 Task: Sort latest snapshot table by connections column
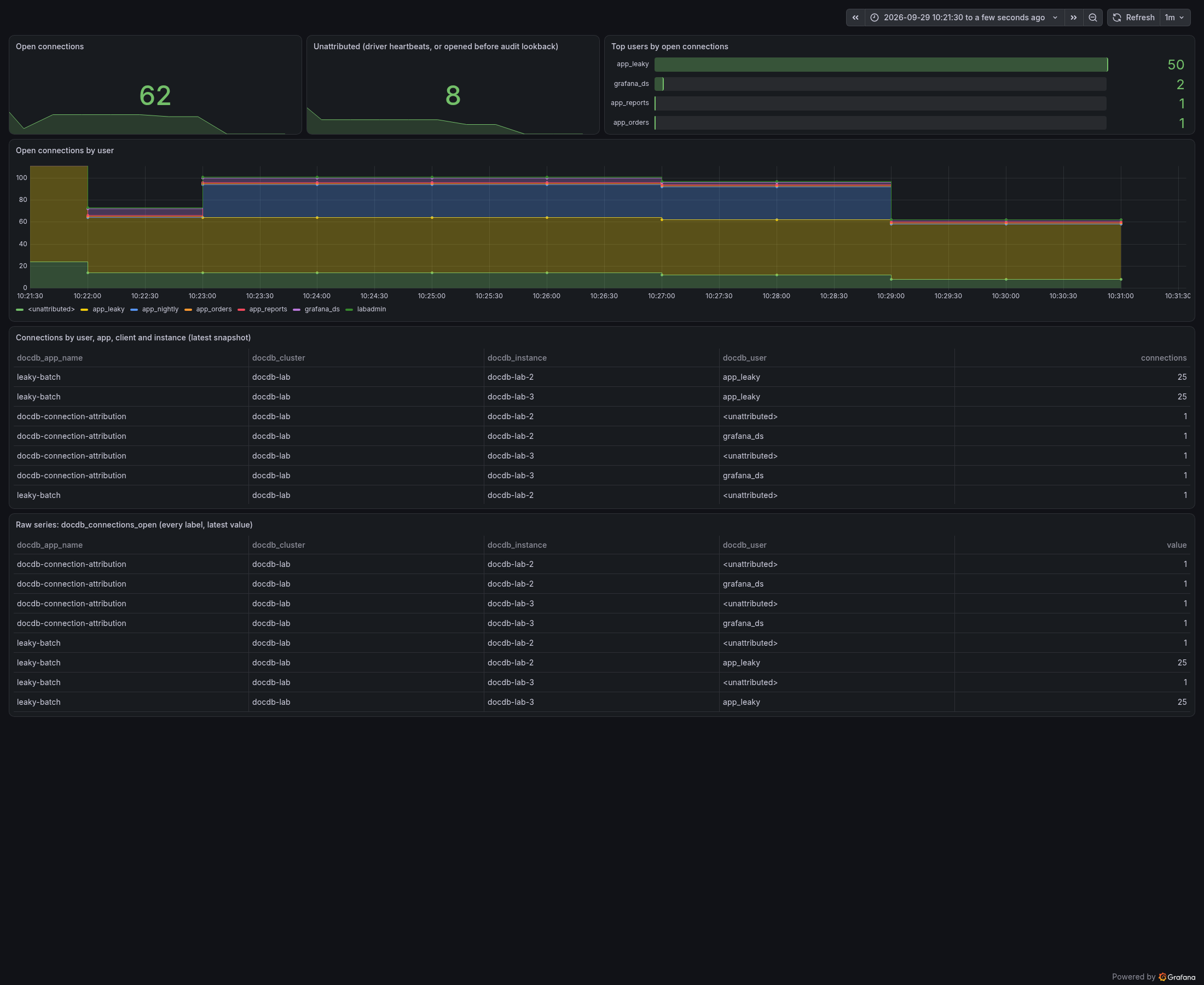[x=1163, y=358]
